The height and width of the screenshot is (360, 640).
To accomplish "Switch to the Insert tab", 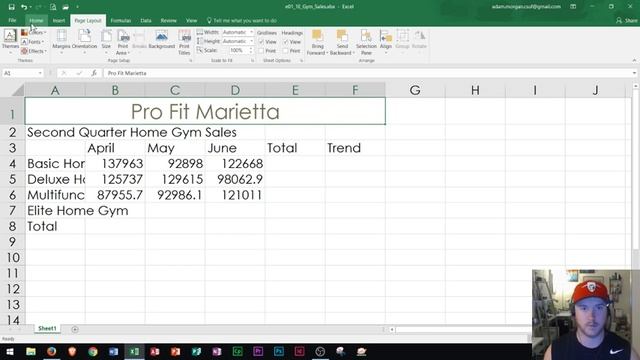I will pos(58,20).
